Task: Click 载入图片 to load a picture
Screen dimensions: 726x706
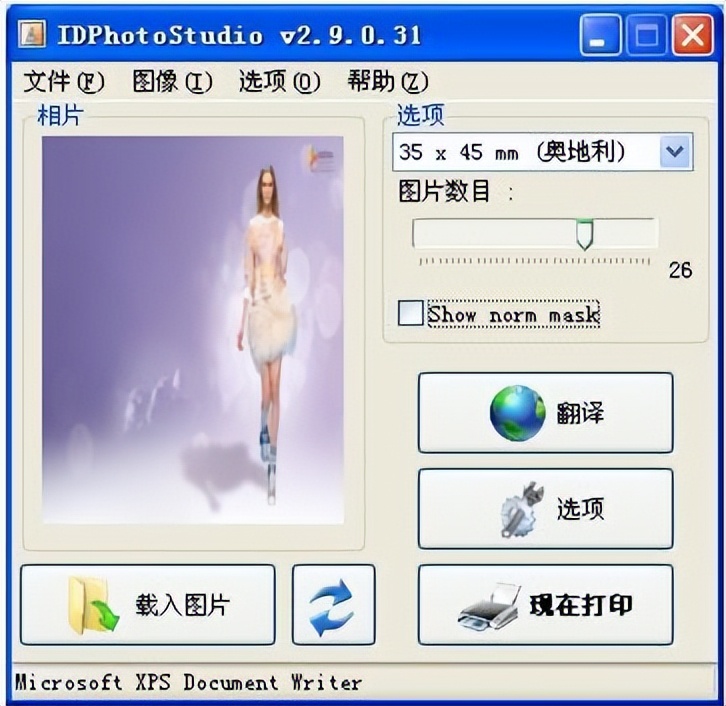Action: (148, 605)
